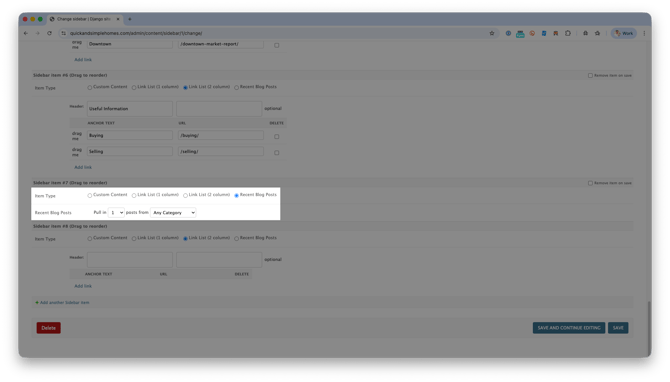This screenshot has height=382, width=670.
Task: Tick delete checkbox for Buying link
Action: coord(277,137)
